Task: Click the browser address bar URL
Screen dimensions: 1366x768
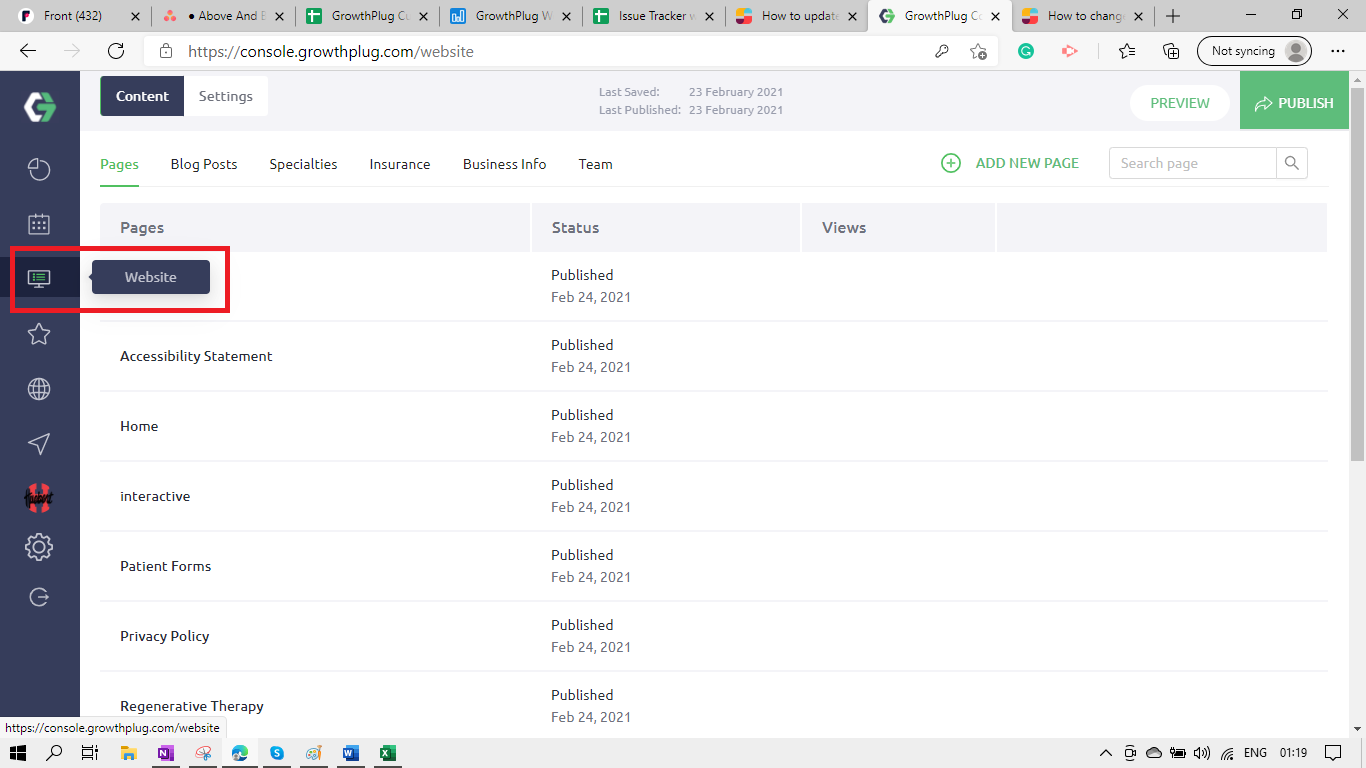Action: [331, 51]
